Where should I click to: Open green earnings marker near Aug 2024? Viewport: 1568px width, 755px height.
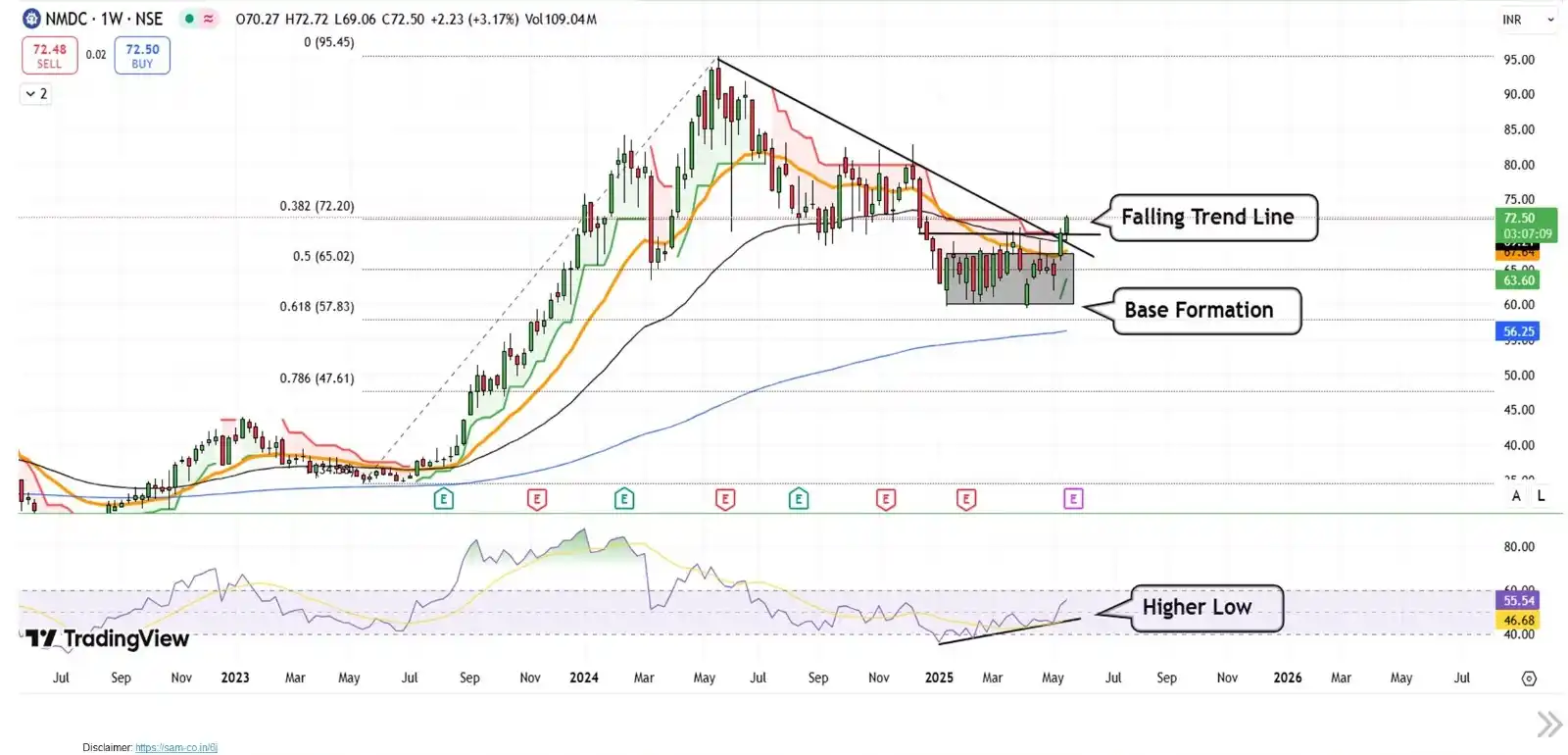coord(799,499)
